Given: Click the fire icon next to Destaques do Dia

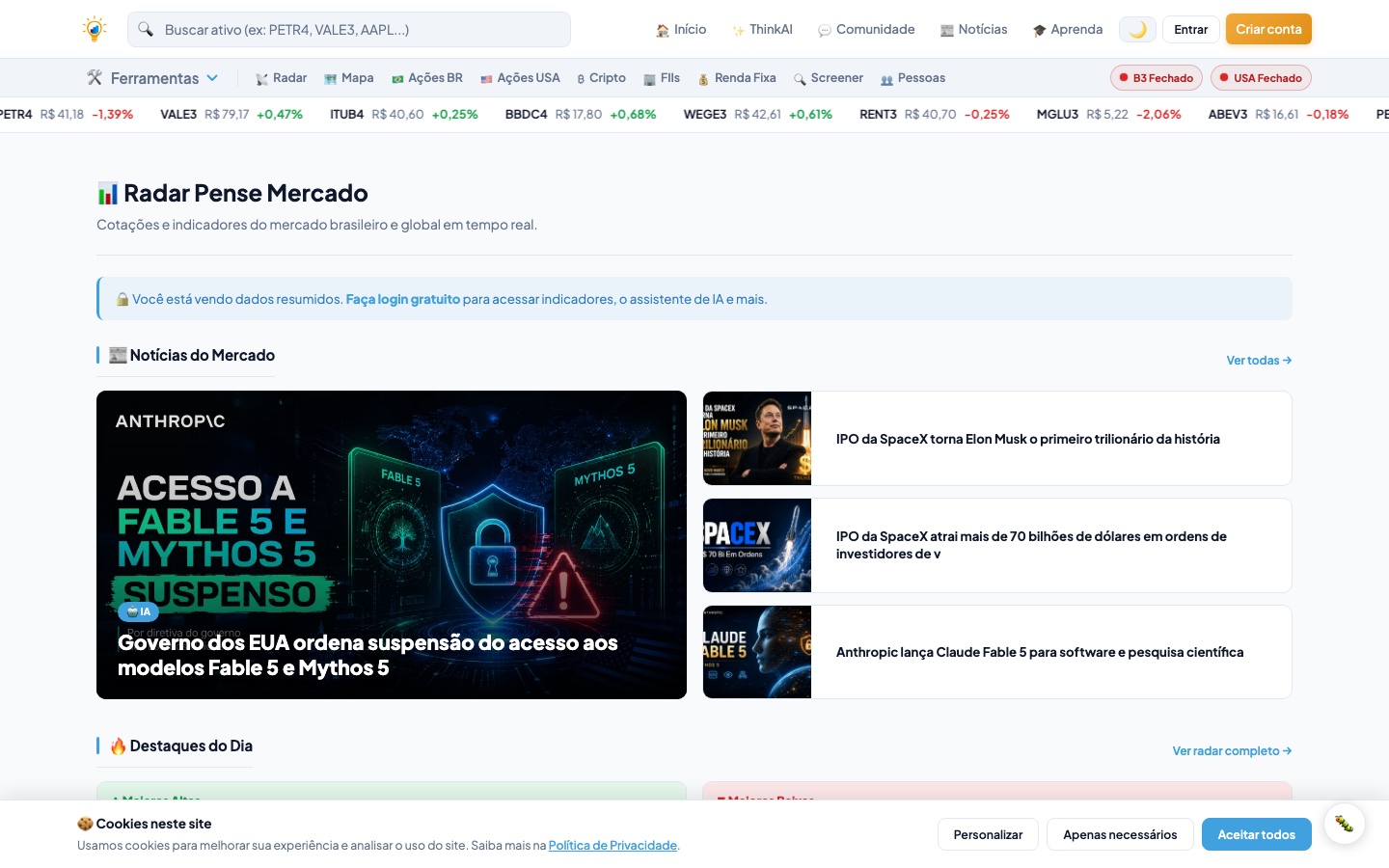Looking at the screenshot, I should point(118,746).
